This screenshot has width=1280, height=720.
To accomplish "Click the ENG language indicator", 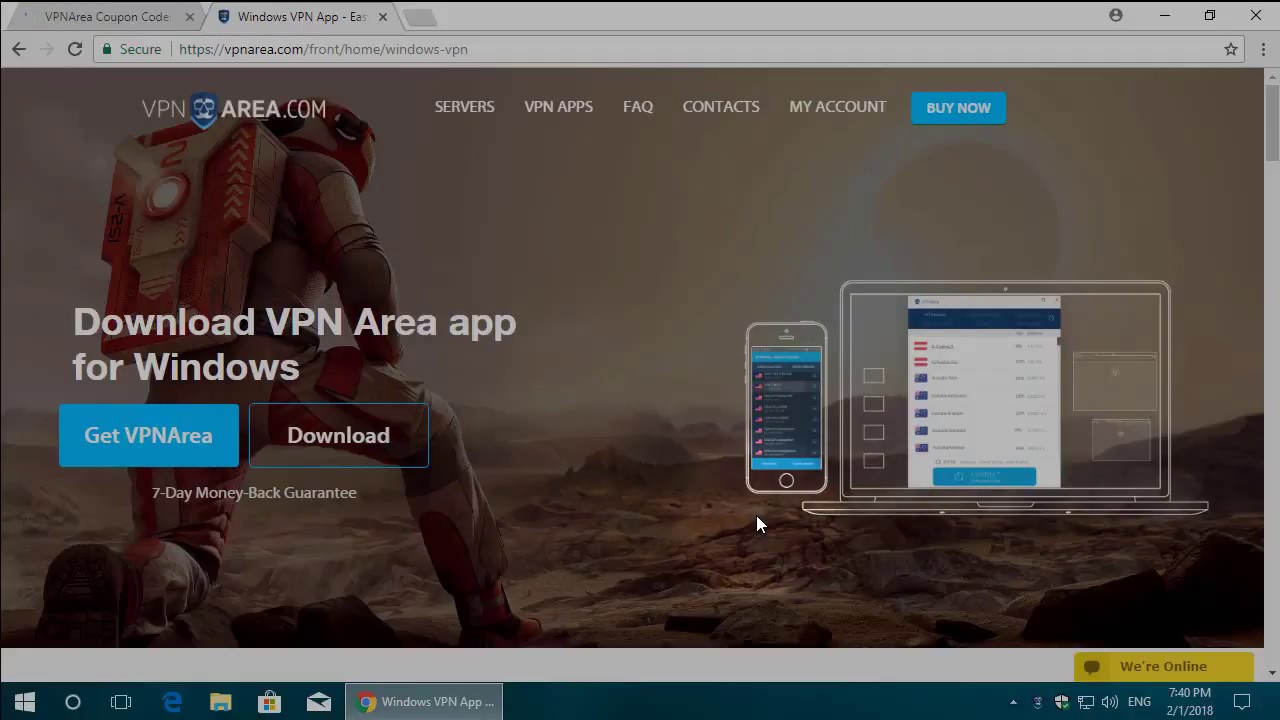I will click(x=1139, y=702).
